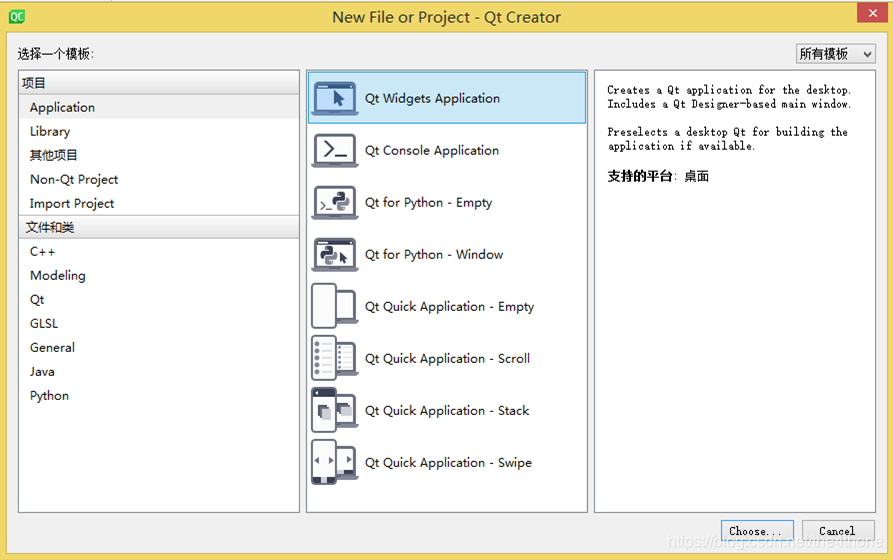Click the 'Qt Console Application' label text
This screenshot has width=893, height=560.
pos(432,150)
